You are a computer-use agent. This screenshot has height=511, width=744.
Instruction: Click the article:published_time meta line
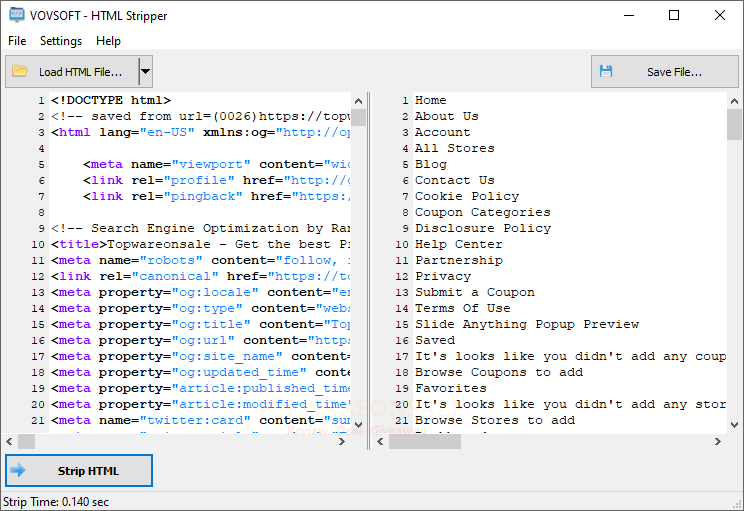tap(200, 389)
